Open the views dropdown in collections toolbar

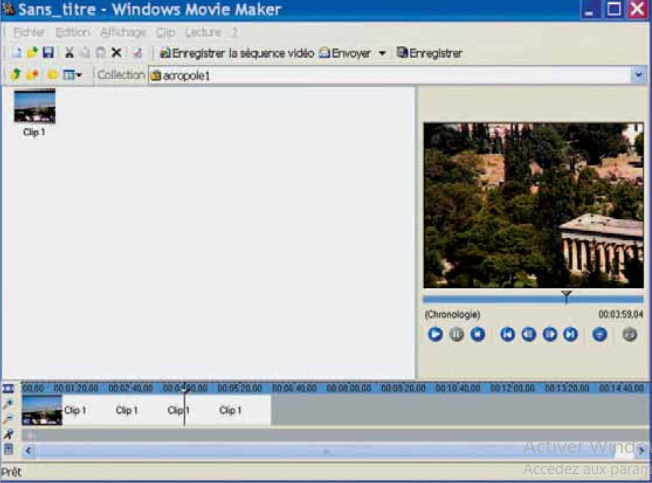tap(73, 75)
